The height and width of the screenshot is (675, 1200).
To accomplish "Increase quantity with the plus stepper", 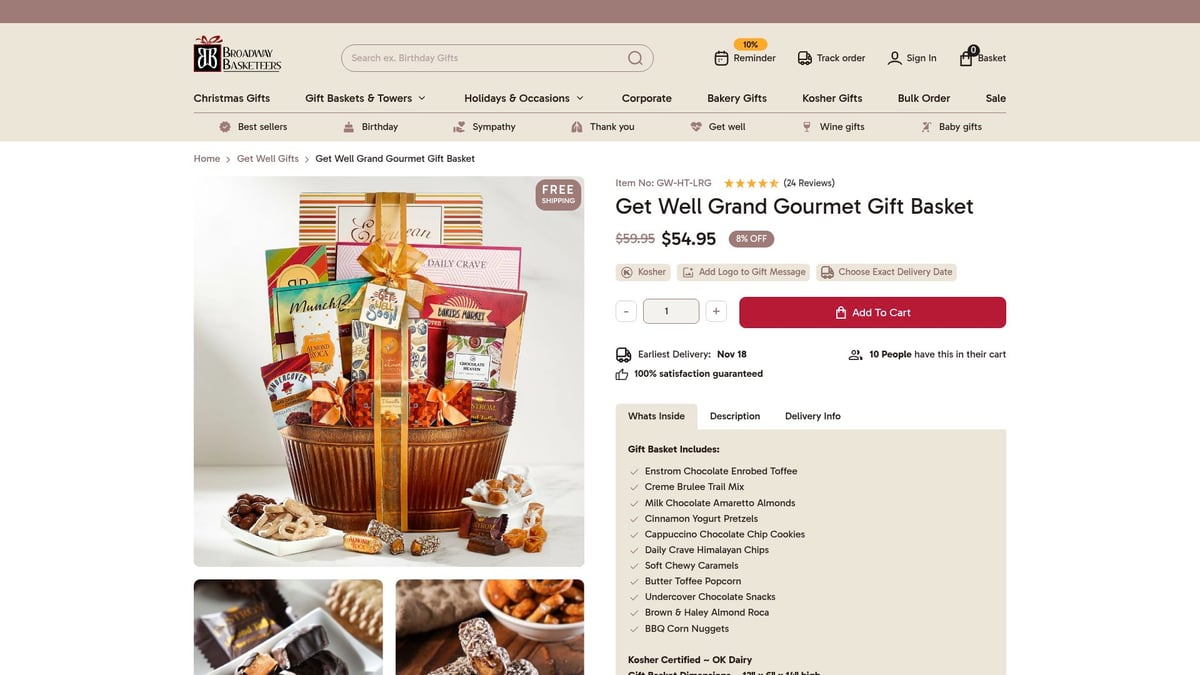I will [x=716, y=311].
